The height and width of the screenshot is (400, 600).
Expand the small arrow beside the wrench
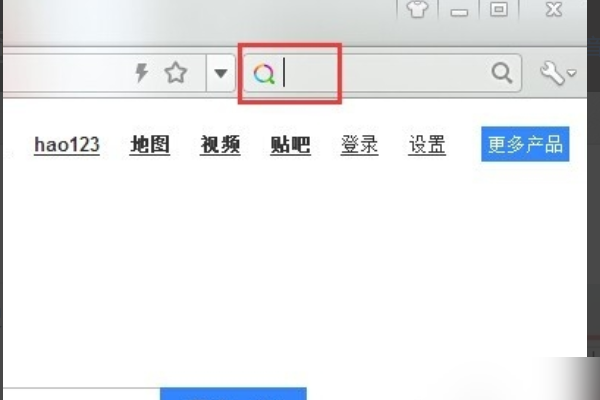pos(572,73)
